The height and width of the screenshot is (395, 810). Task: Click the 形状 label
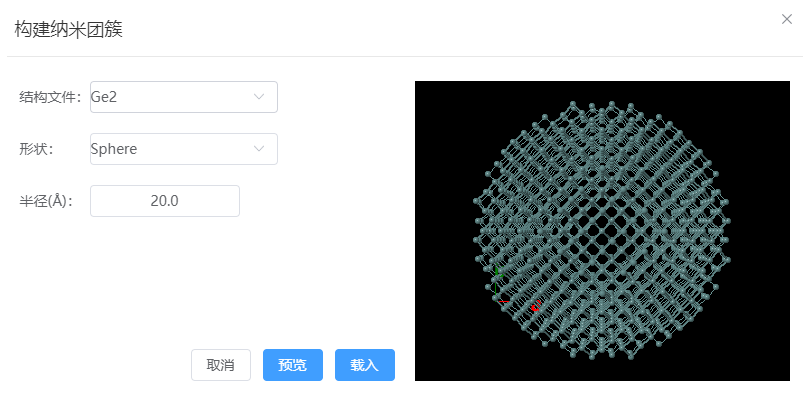coord(37,149)
